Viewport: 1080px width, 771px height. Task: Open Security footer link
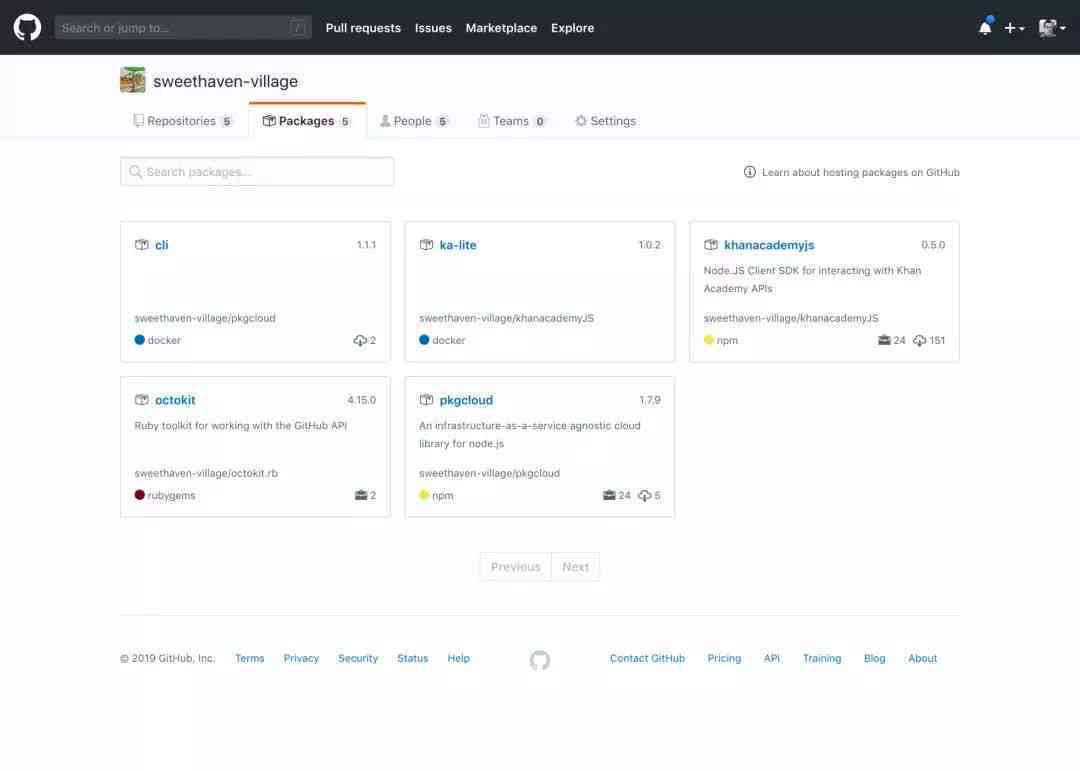pos(358,658)
